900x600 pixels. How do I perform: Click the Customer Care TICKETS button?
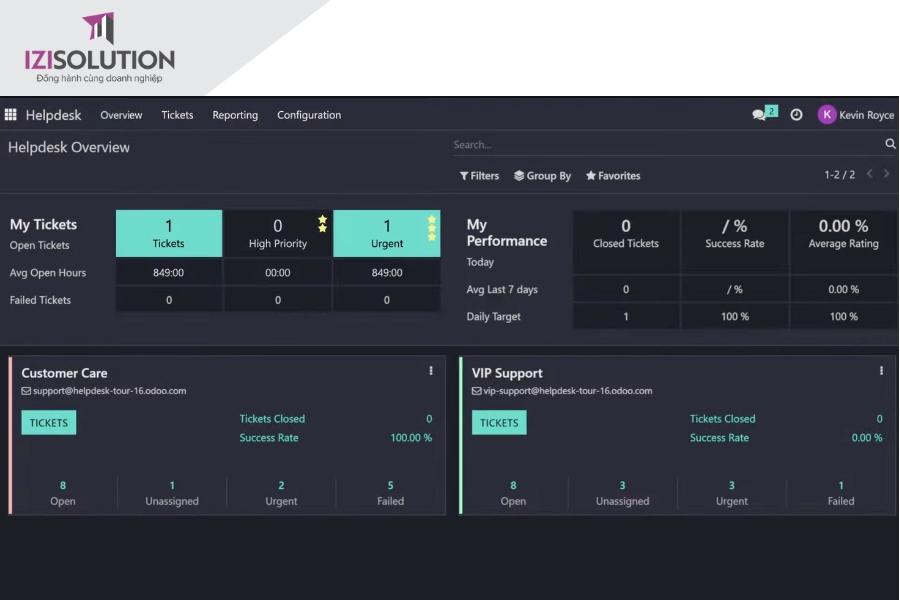tap(49, 423)
